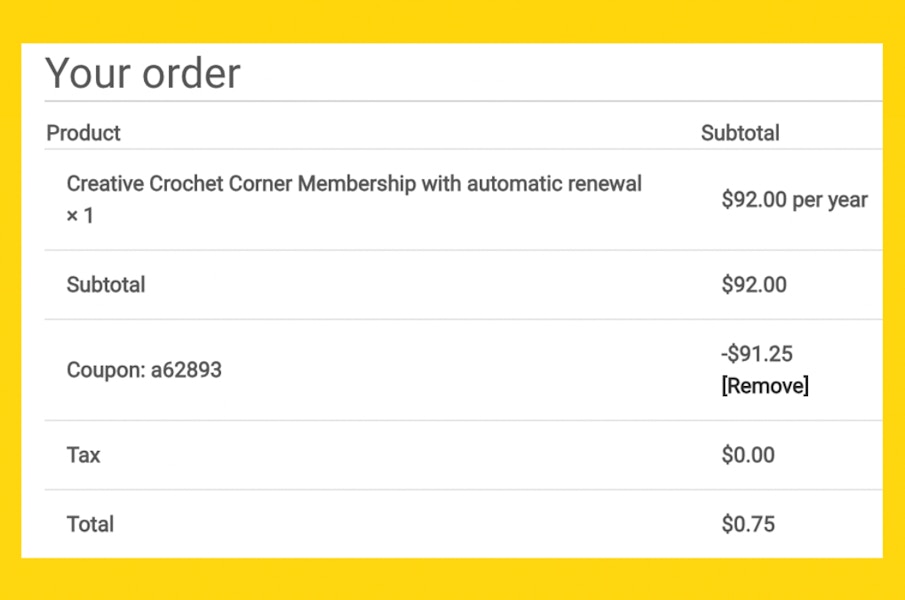Click the Creative Crochet Corner Membership product name

tap(354, 184)
